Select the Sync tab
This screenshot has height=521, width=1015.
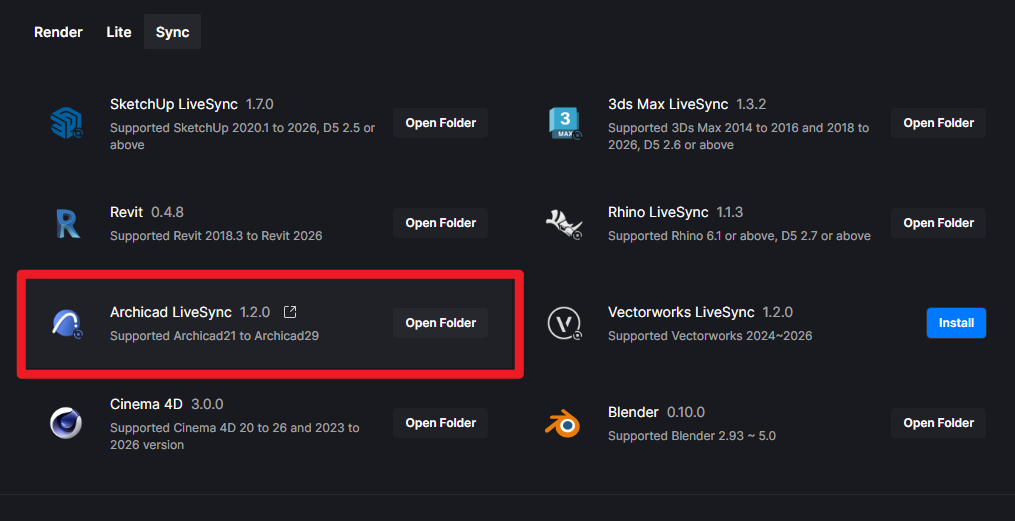click(172, 32)
